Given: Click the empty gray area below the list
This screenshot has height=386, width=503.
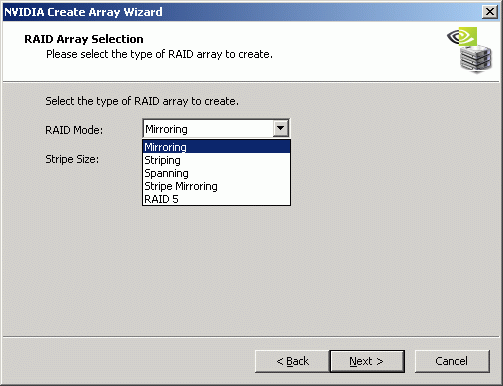Looking at the screenshot, I should tap(251, 270).
